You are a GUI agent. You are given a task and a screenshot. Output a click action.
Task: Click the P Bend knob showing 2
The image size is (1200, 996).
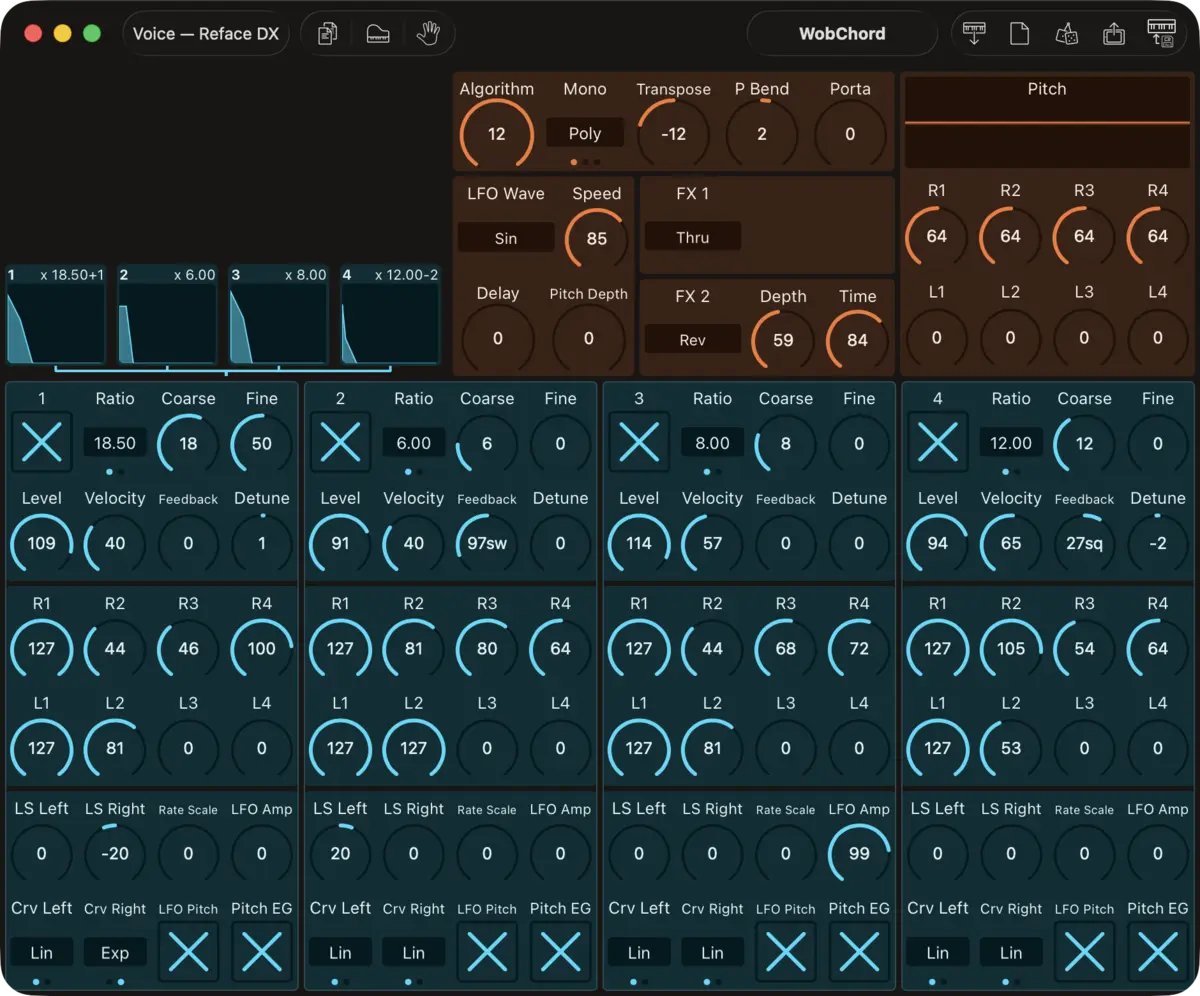(x=762, y=133)
